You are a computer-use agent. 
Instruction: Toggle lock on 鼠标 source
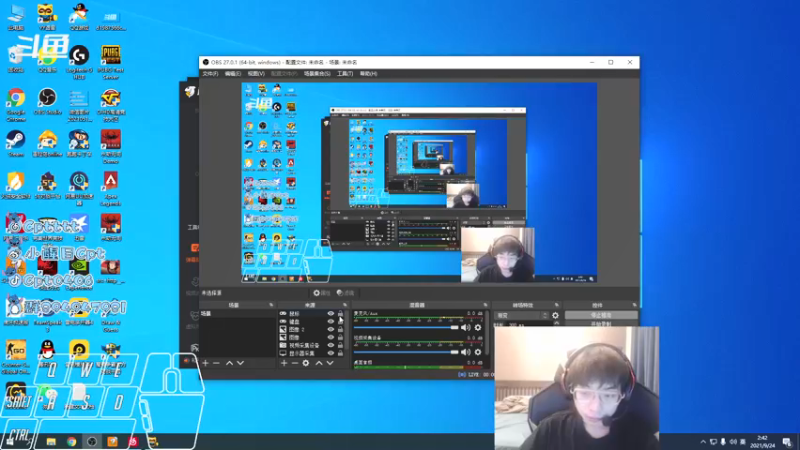340,314
